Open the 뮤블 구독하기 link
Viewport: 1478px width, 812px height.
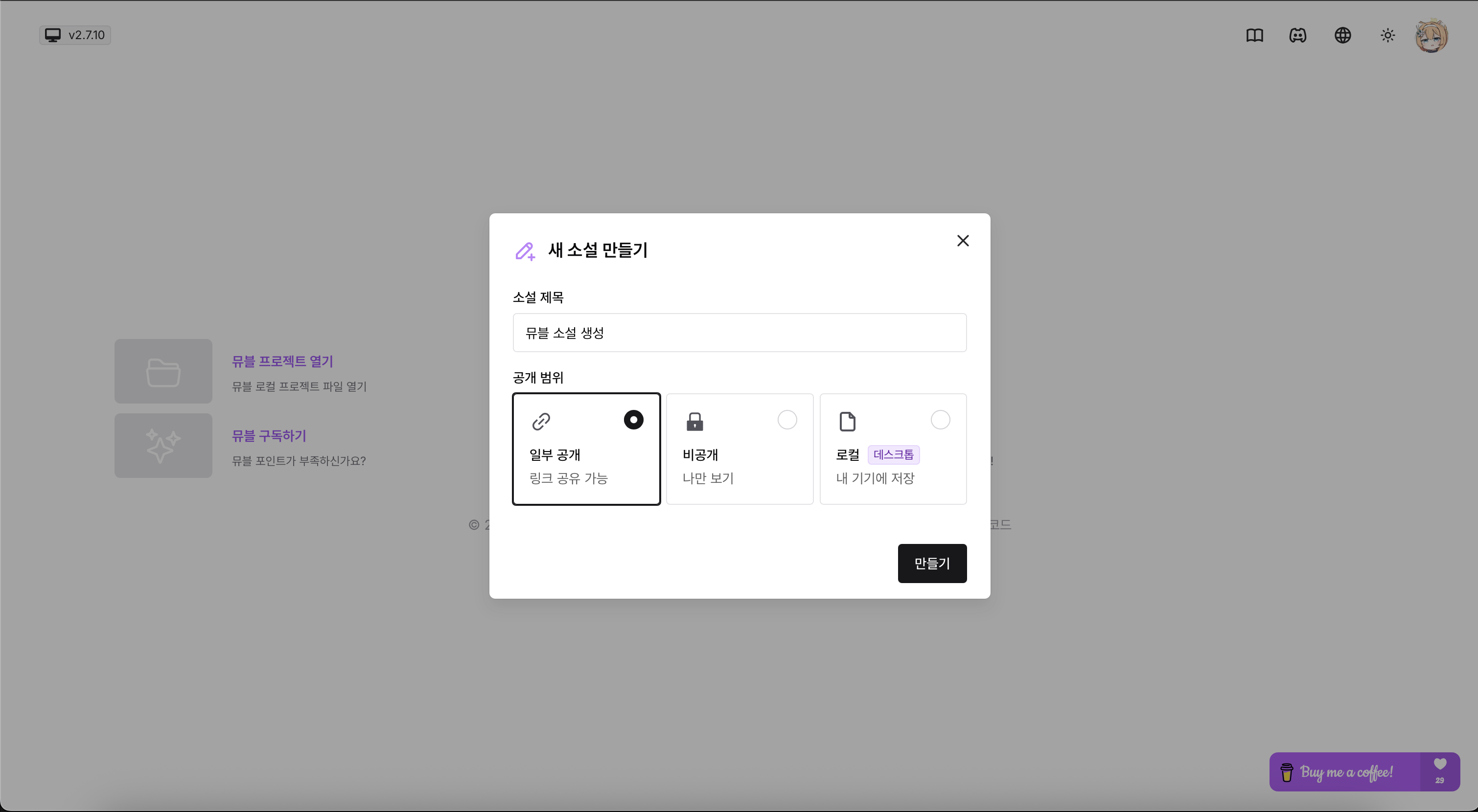coord(269,436)
